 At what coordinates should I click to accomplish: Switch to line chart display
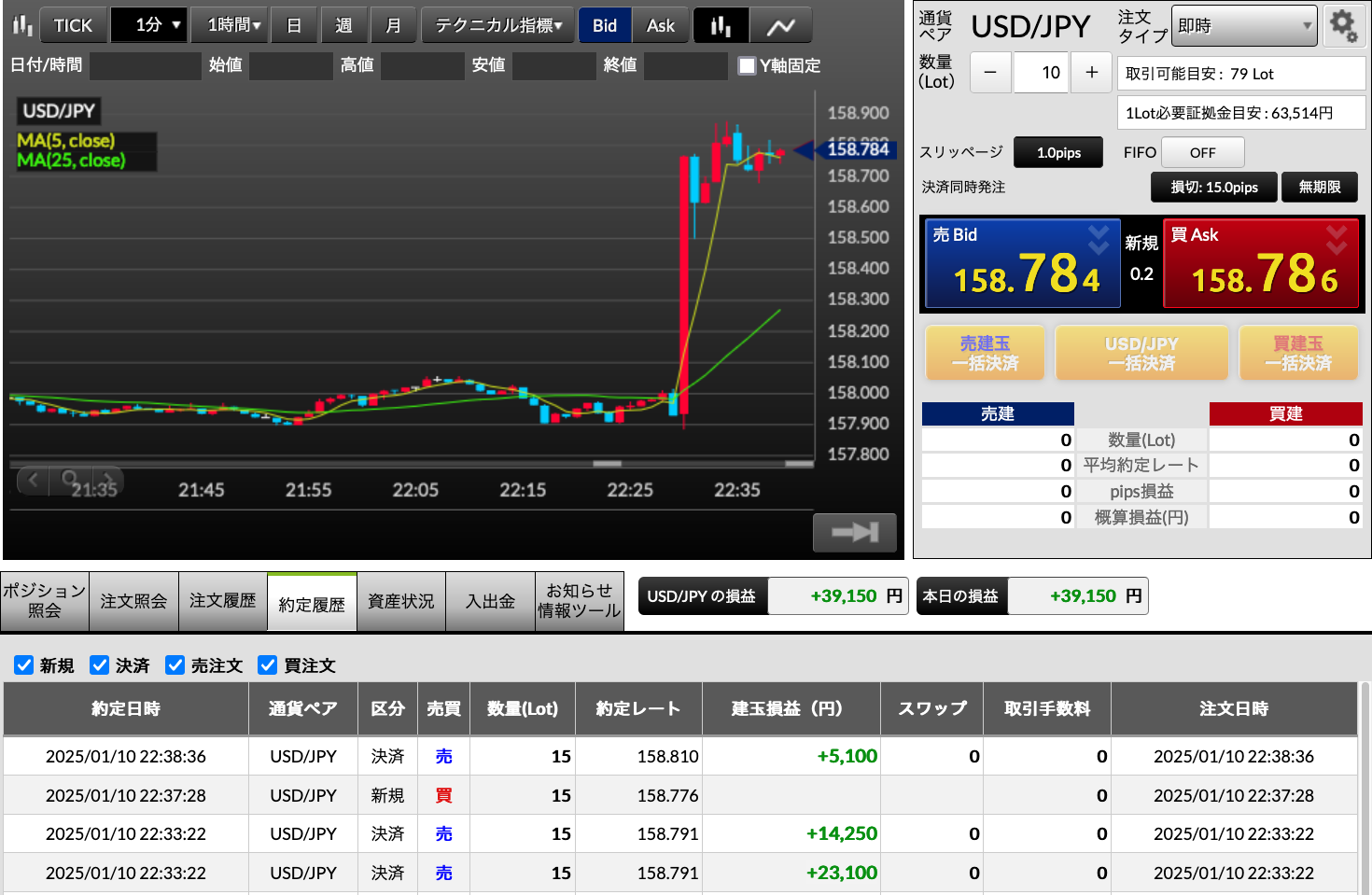(780, 25)
